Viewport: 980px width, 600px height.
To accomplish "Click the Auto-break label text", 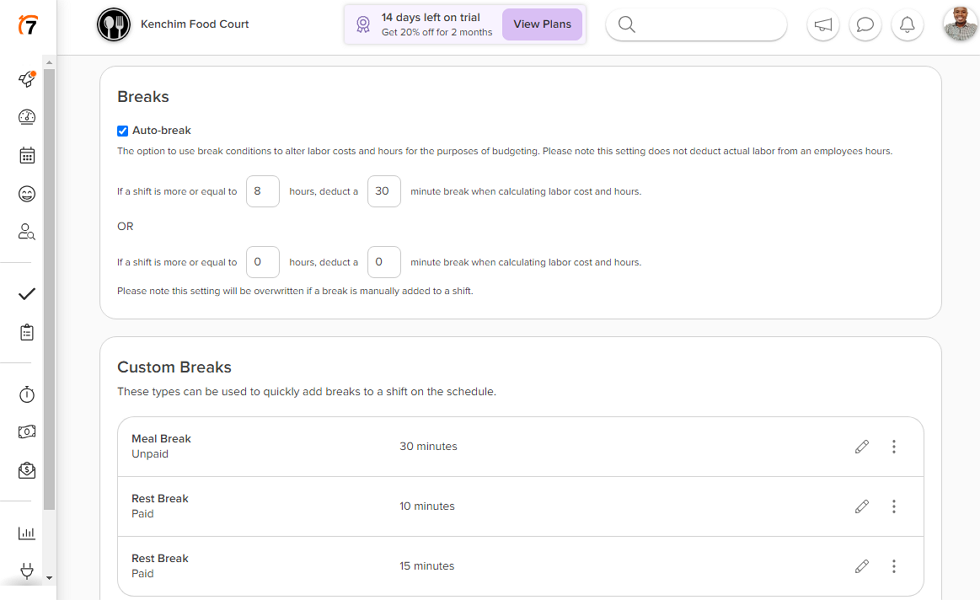I will pos(161,131).
